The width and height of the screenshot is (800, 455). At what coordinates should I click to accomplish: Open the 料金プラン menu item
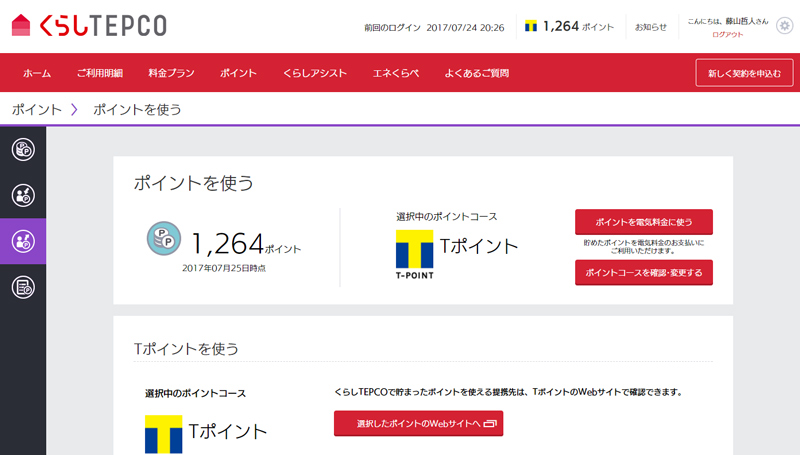pos(171,73)
